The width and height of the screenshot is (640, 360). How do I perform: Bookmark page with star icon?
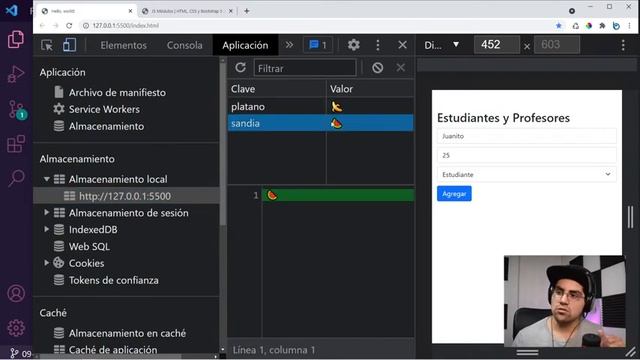click(559, 26)
